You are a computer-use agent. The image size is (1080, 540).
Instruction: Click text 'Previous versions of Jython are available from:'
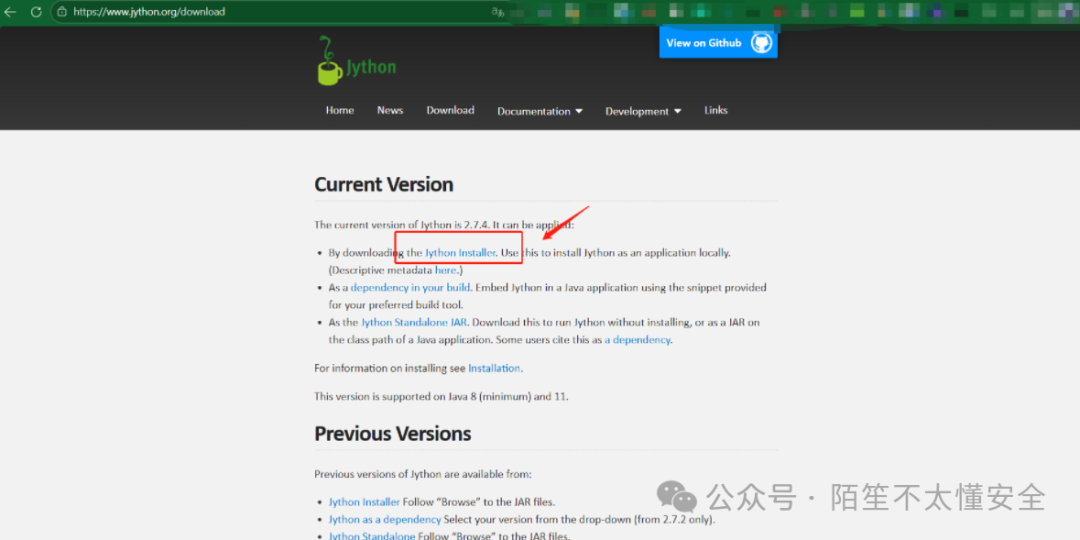click(423, 474)
